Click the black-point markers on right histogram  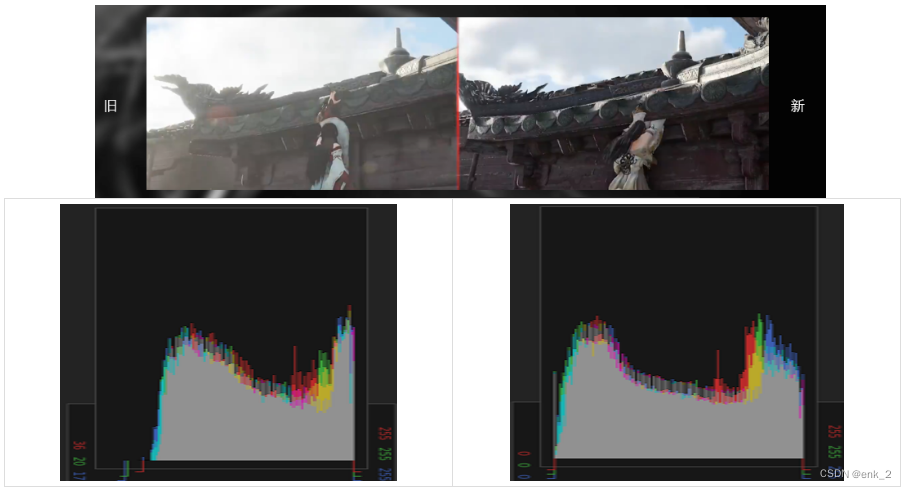tap(552, 469)
